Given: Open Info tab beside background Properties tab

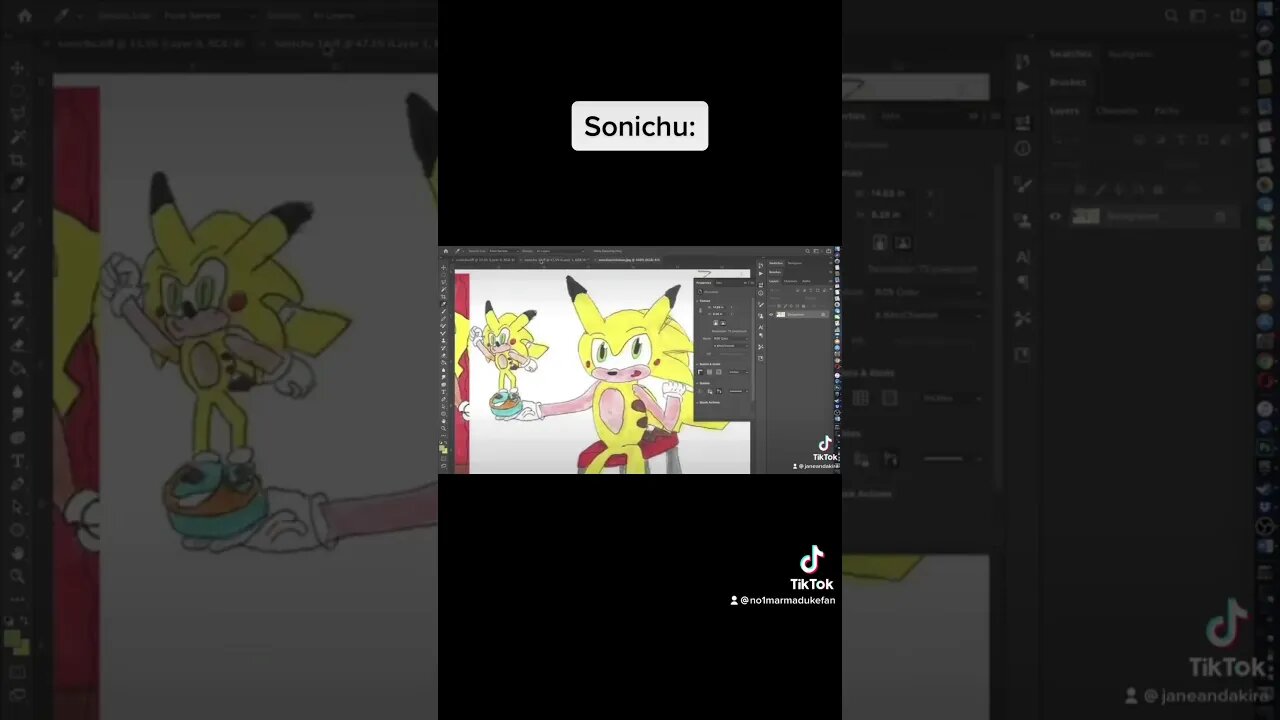Looking at the screenshot, I should pyautogui.click(x=890, y=116).
